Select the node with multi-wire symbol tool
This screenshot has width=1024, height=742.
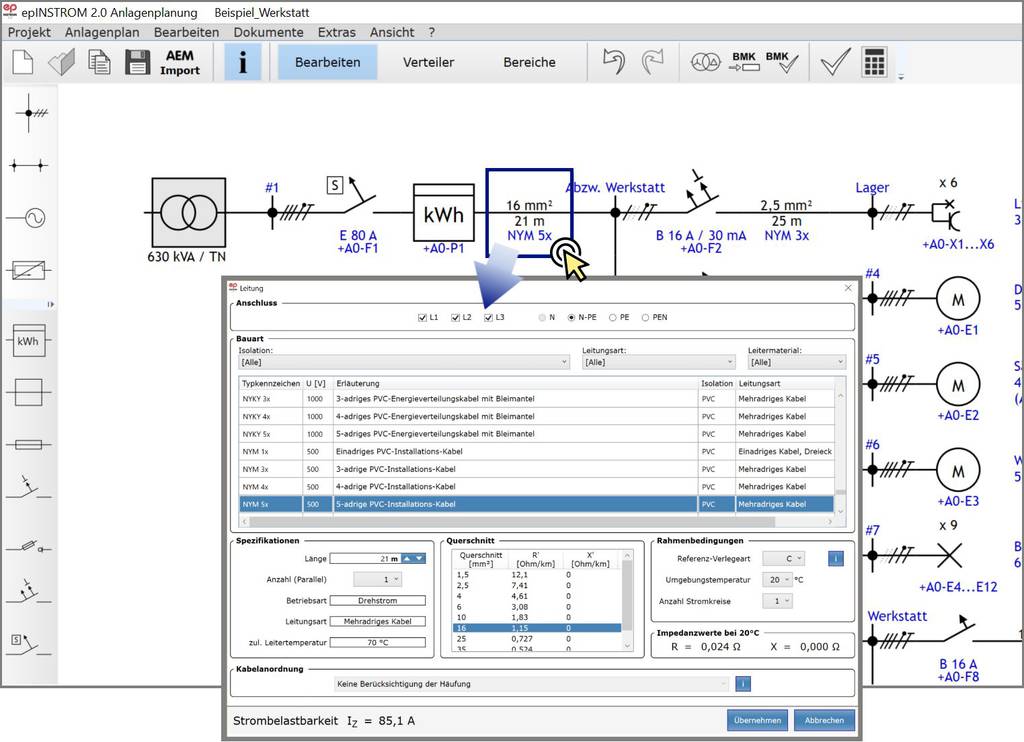[x=30, y=113]
